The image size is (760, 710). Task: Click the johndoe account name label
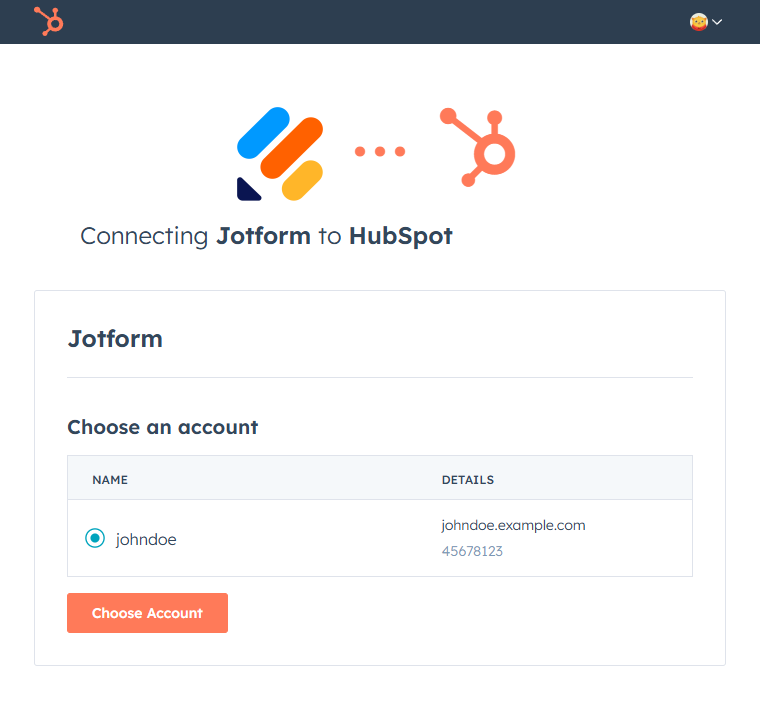click(x=146, y=539)
